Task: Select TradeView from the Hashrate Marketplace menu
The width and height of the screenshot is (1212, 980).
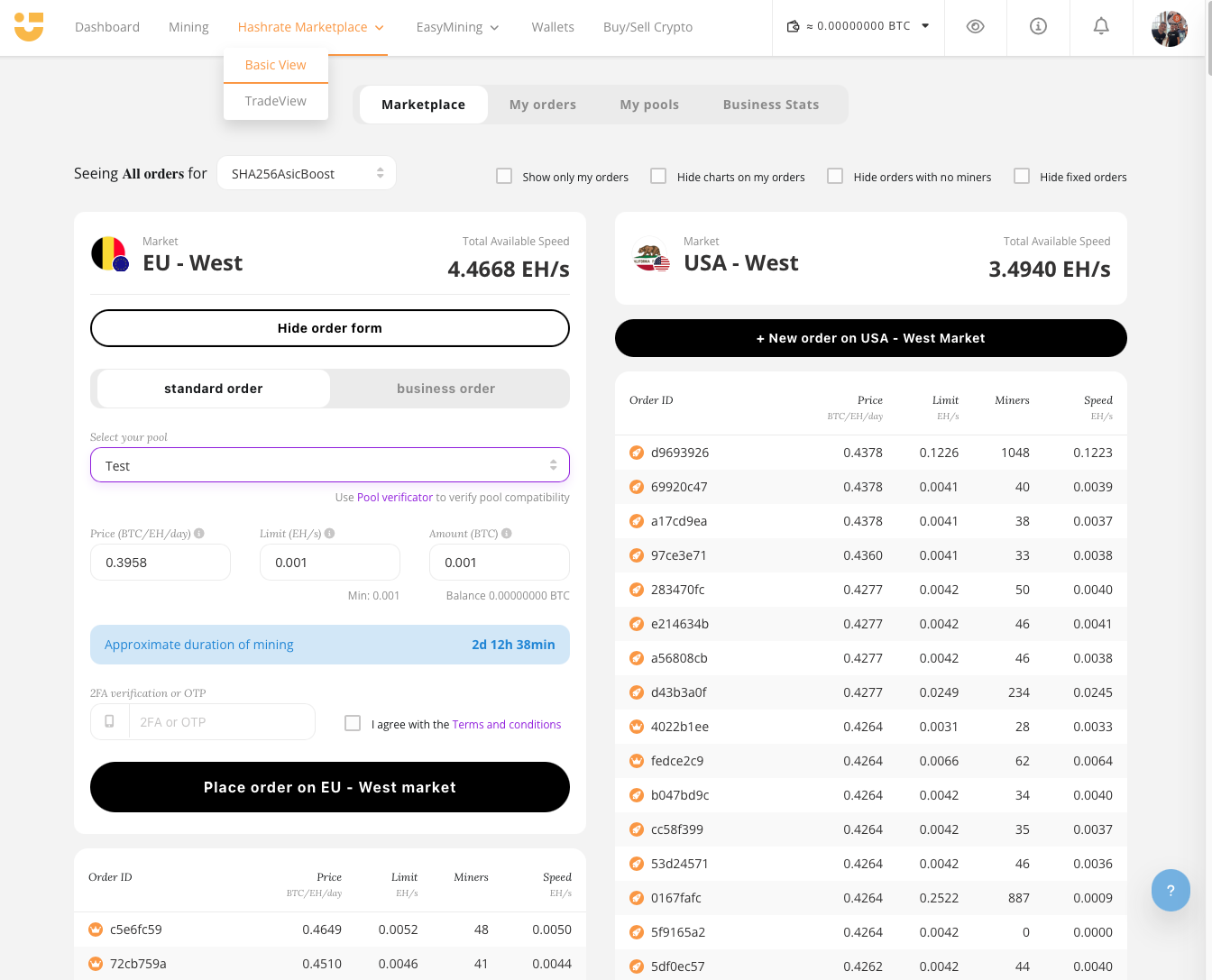Action: [275, 100]
